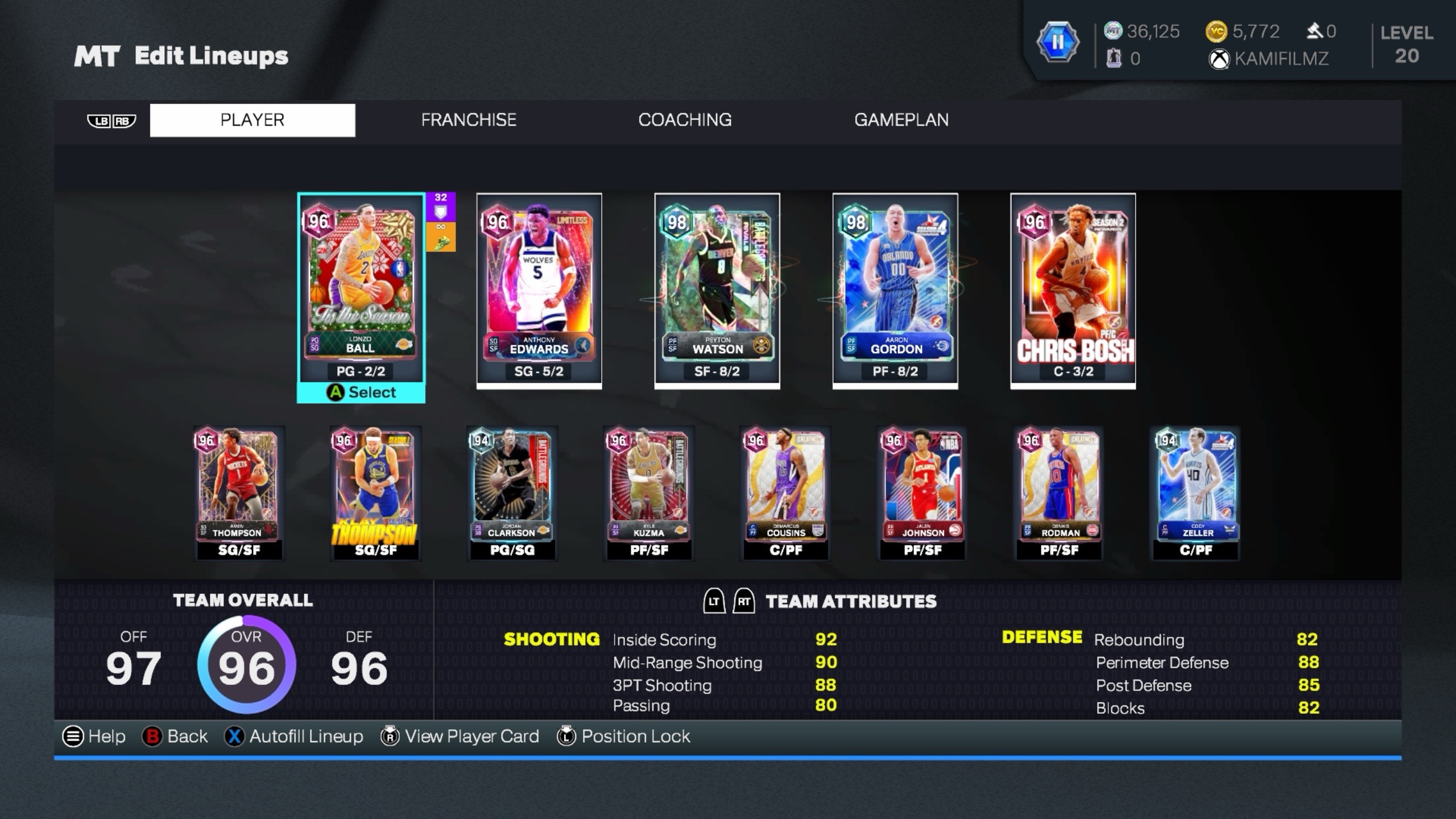Click the token bag icon
1456x819 pixels.
coord(1114,58)
